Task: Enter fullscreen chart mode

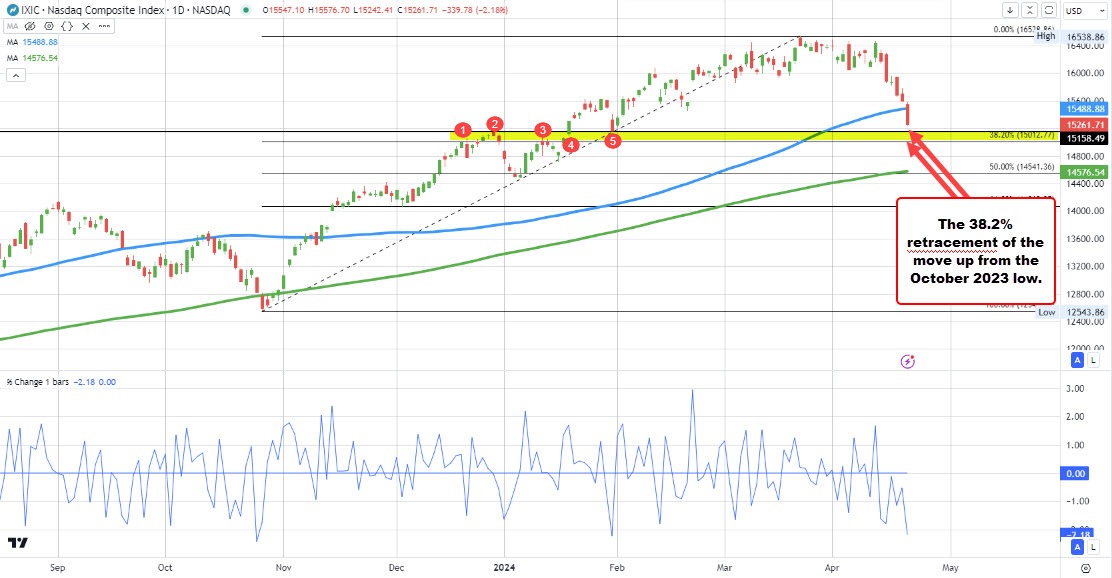Action: pos(1048,9)
